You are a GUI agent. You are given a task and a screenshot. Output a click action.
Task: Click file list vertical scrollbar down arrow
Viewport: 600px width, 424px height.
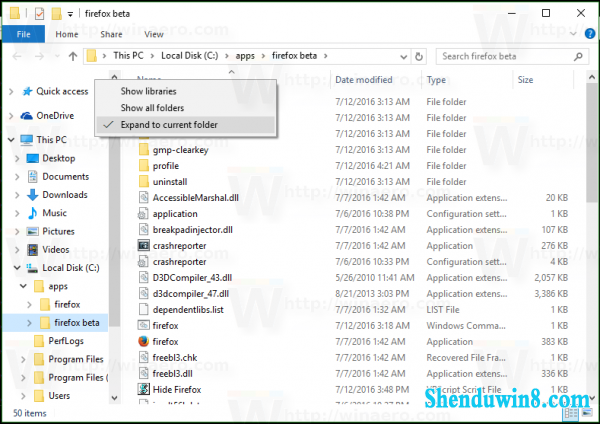[592, 398]
